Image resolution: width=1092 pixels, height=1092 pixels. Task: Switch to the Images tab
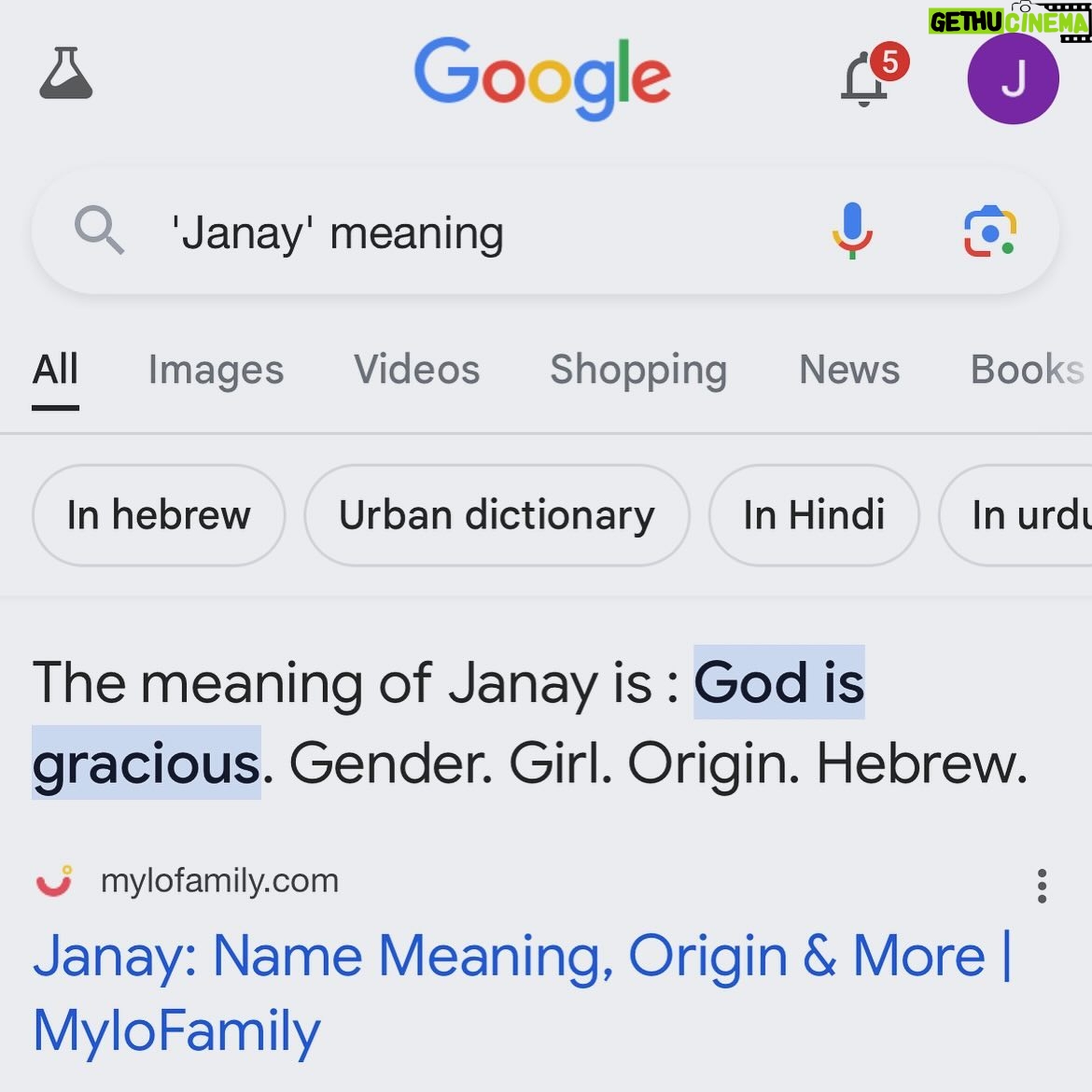point(216,370)
